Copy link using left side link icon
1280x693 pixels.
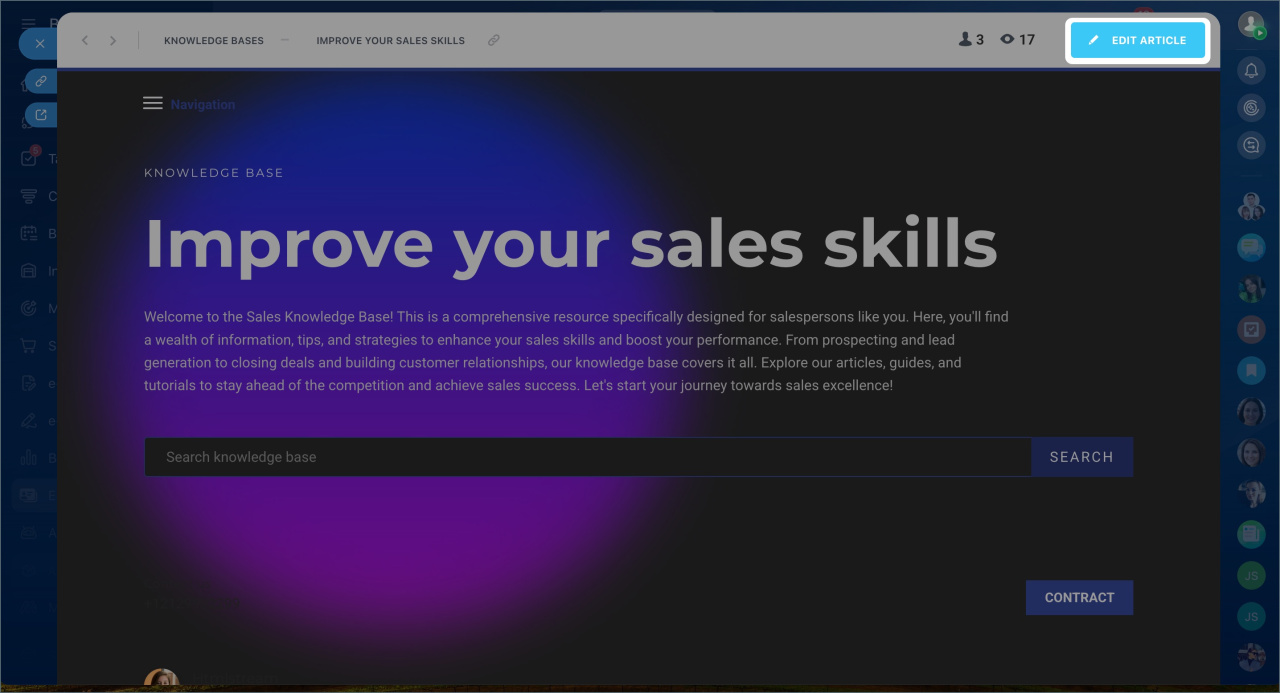pyautogui.click(x=41, y=81)
